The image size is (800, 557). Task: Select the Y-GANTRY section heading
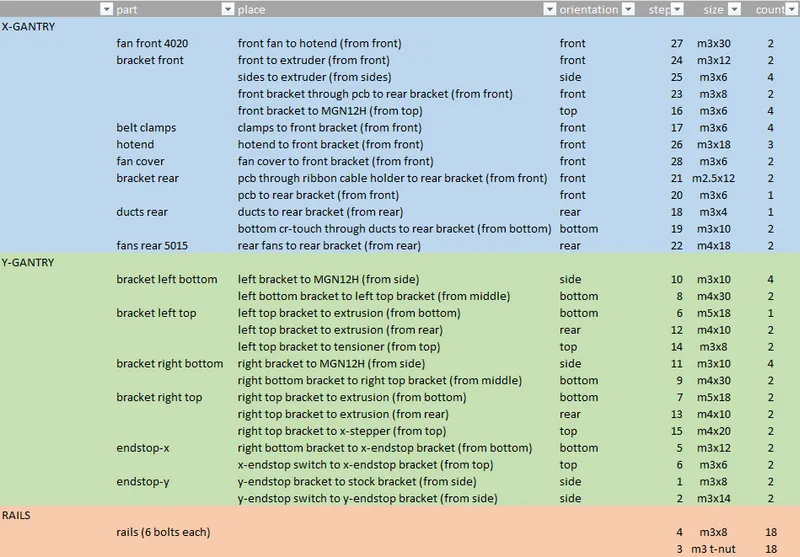point(28,262)
